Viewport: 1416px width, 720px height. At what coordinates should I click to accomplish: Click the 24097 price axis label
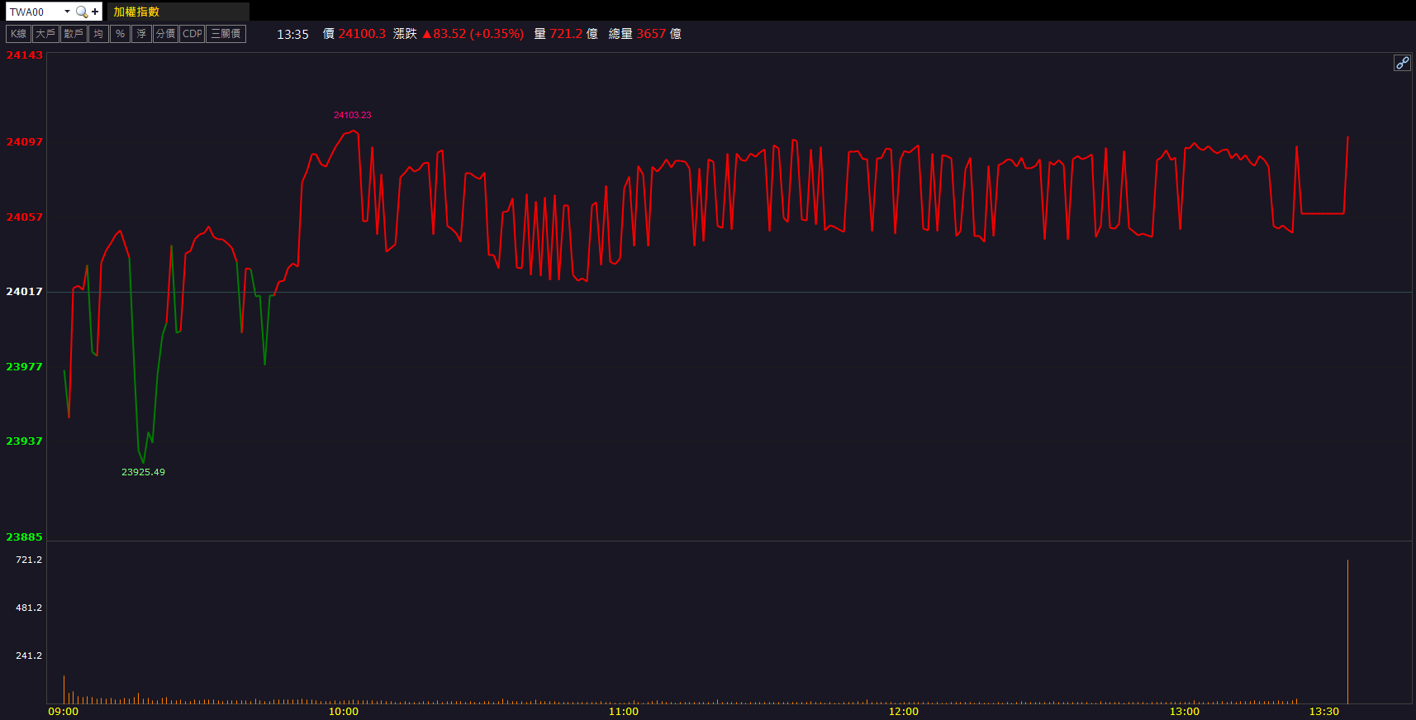(25, 142)
